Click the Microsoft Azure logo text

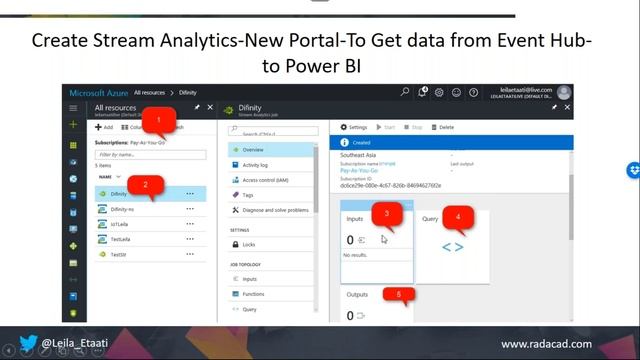pyautogui.click(x=98, y=93)
